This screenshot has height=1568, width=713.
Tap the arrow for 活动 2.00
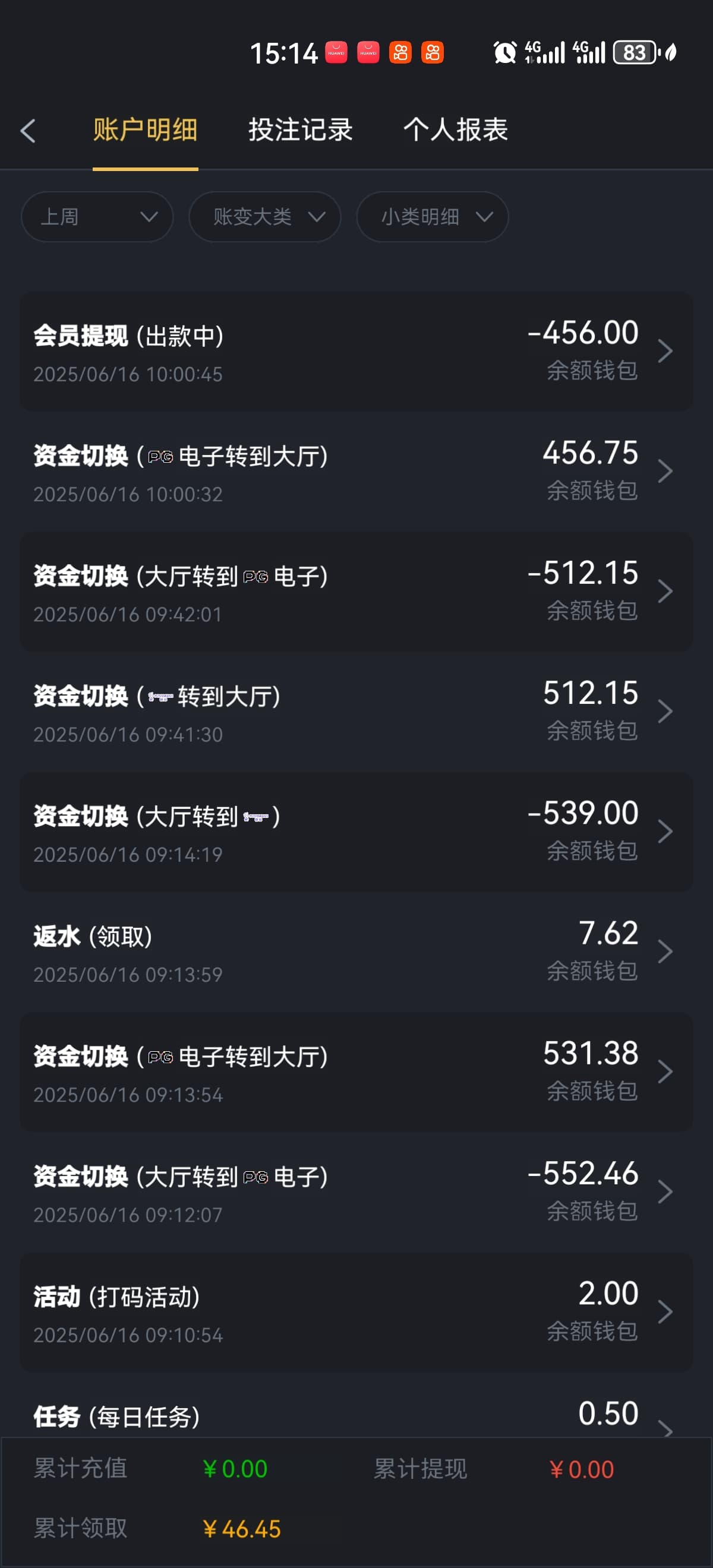(x=665, y=1311)
